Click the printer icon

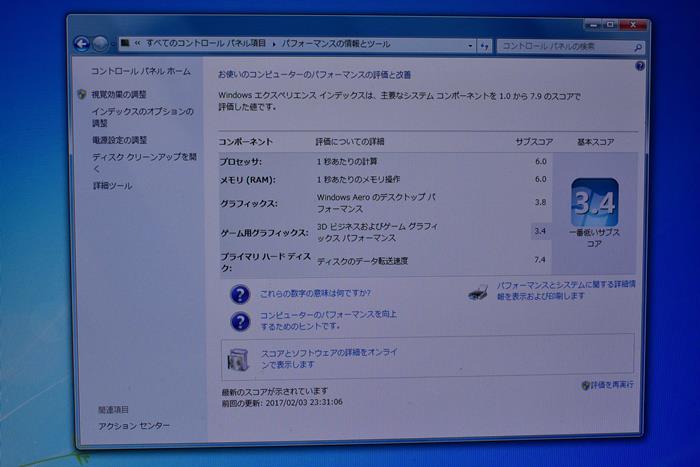point(478,292)
